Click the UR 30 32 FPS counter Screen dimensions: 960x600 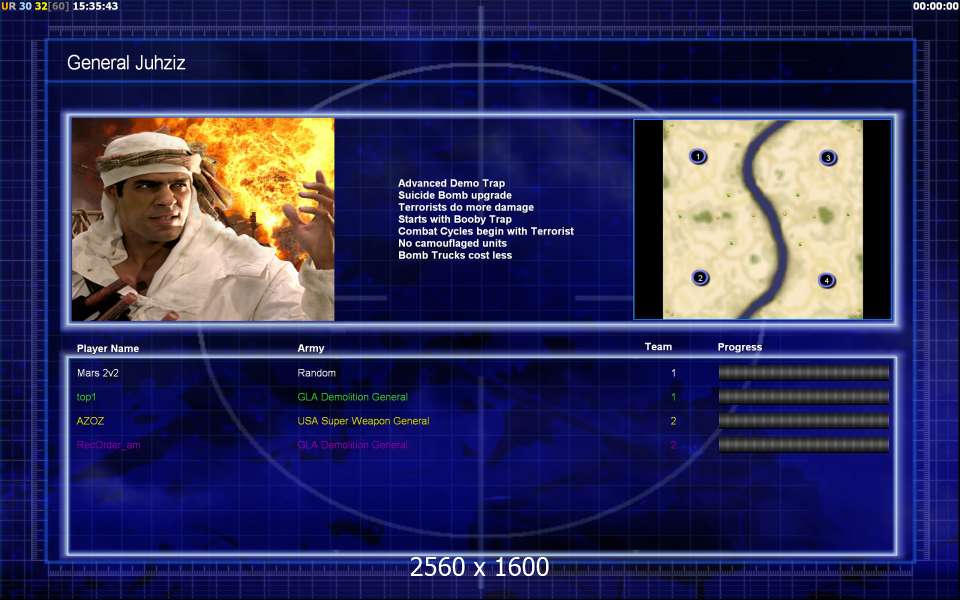click(36, 6)
